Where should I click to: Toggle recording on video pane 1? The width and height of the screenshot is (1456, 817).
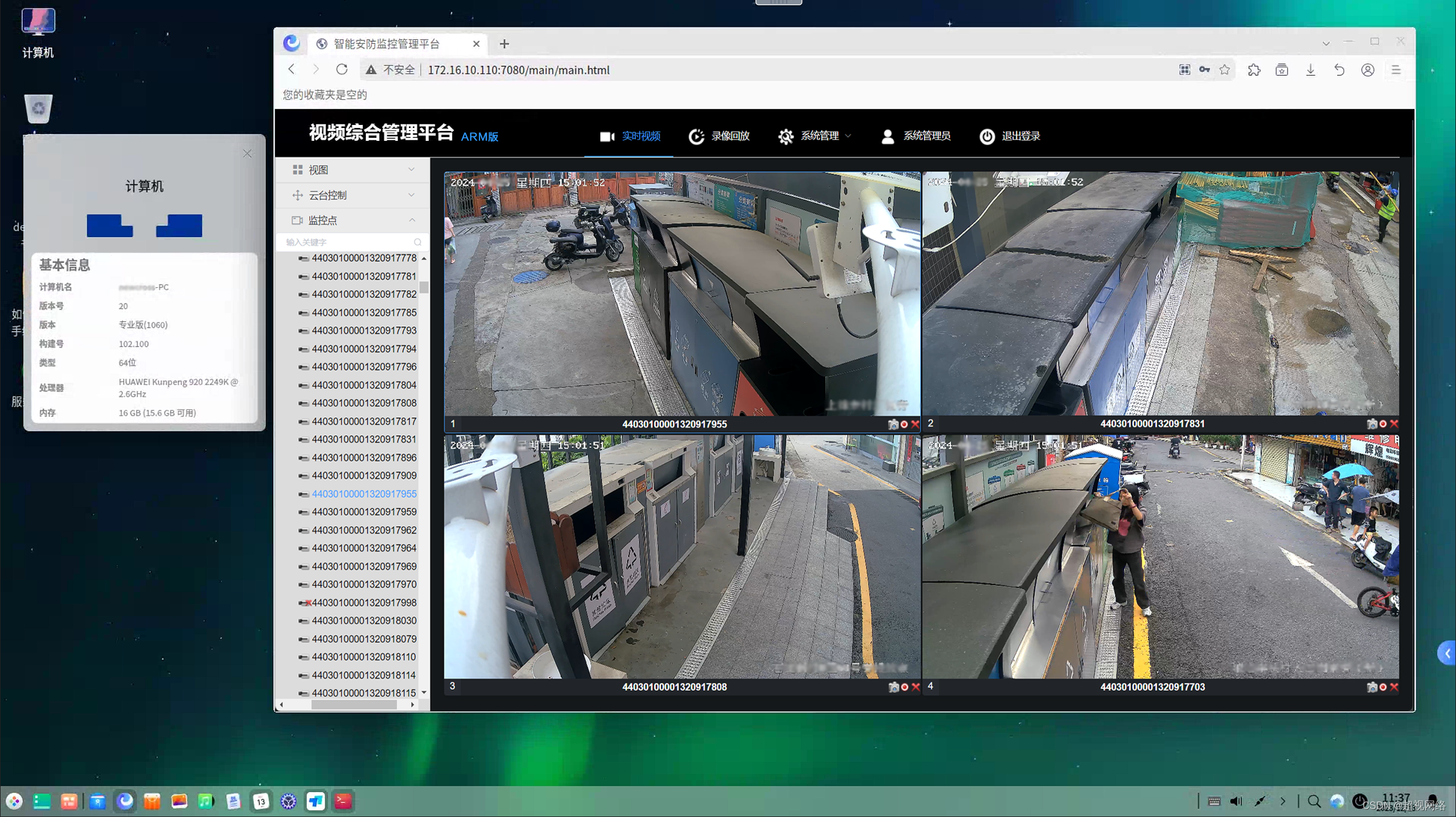[x=905, y=424]
